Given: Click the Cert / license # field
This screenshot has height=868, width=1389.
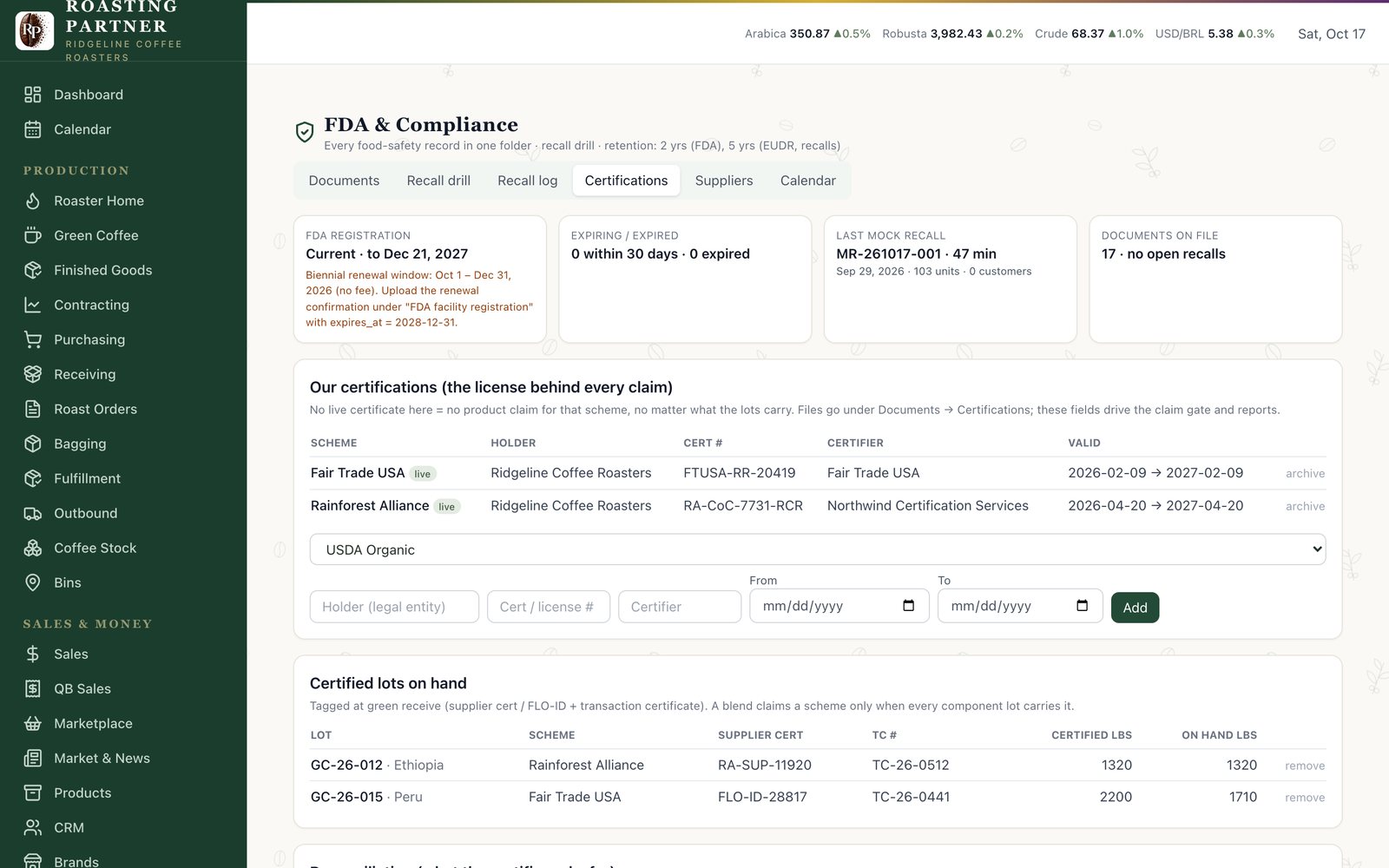Looking at the screenshot, I should (x=549, y=607).
